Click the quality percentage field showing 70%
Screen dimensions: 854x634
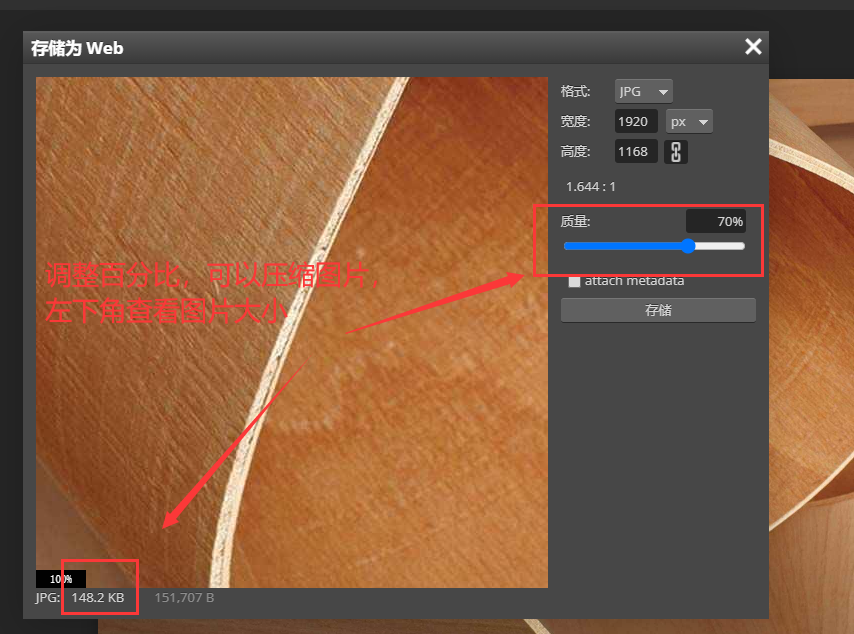coord(716,221)
